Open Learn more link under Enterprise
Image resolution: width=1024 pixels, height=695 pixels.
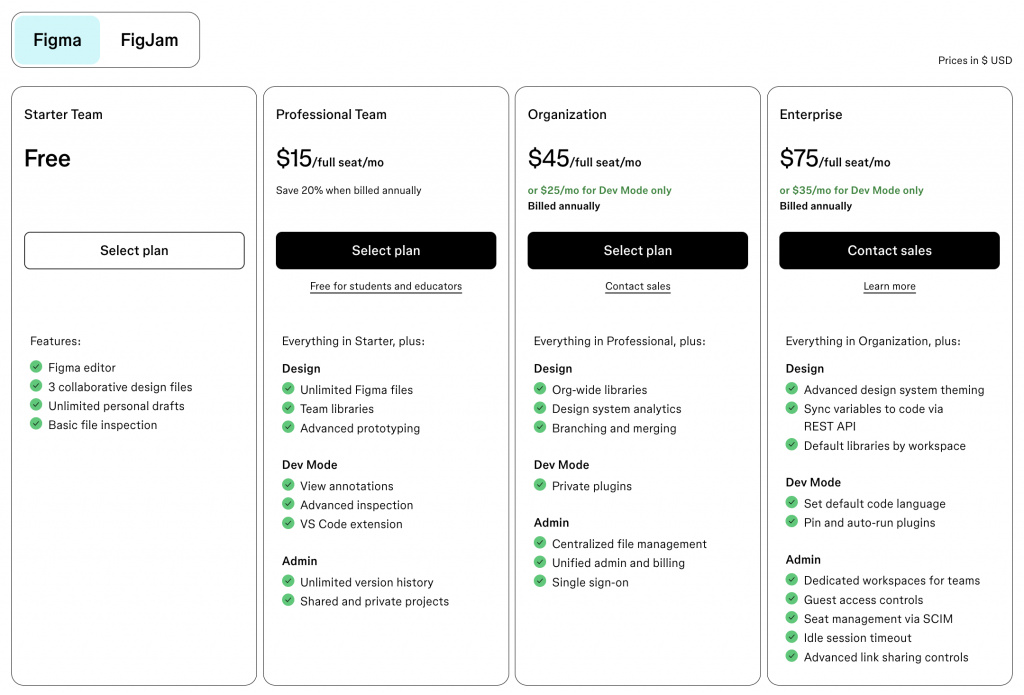coord(889,286)
